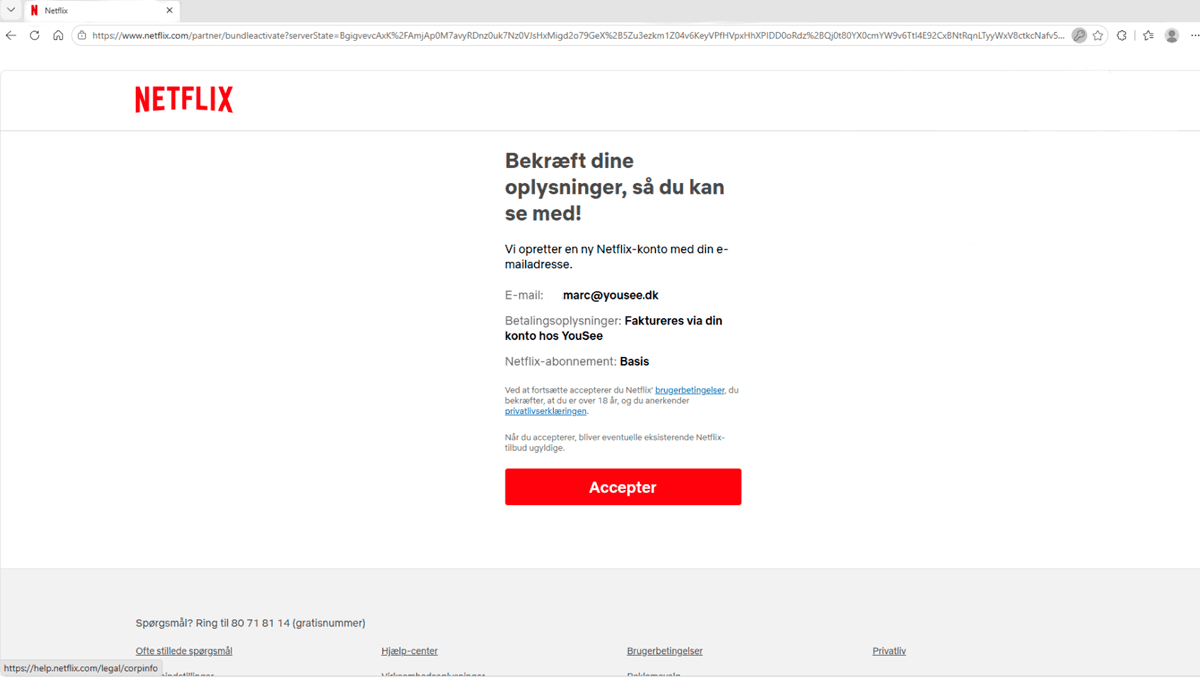Click the netflix.com address bar URL
Viewport: 1200px width, 678px height.
point(578,35)
